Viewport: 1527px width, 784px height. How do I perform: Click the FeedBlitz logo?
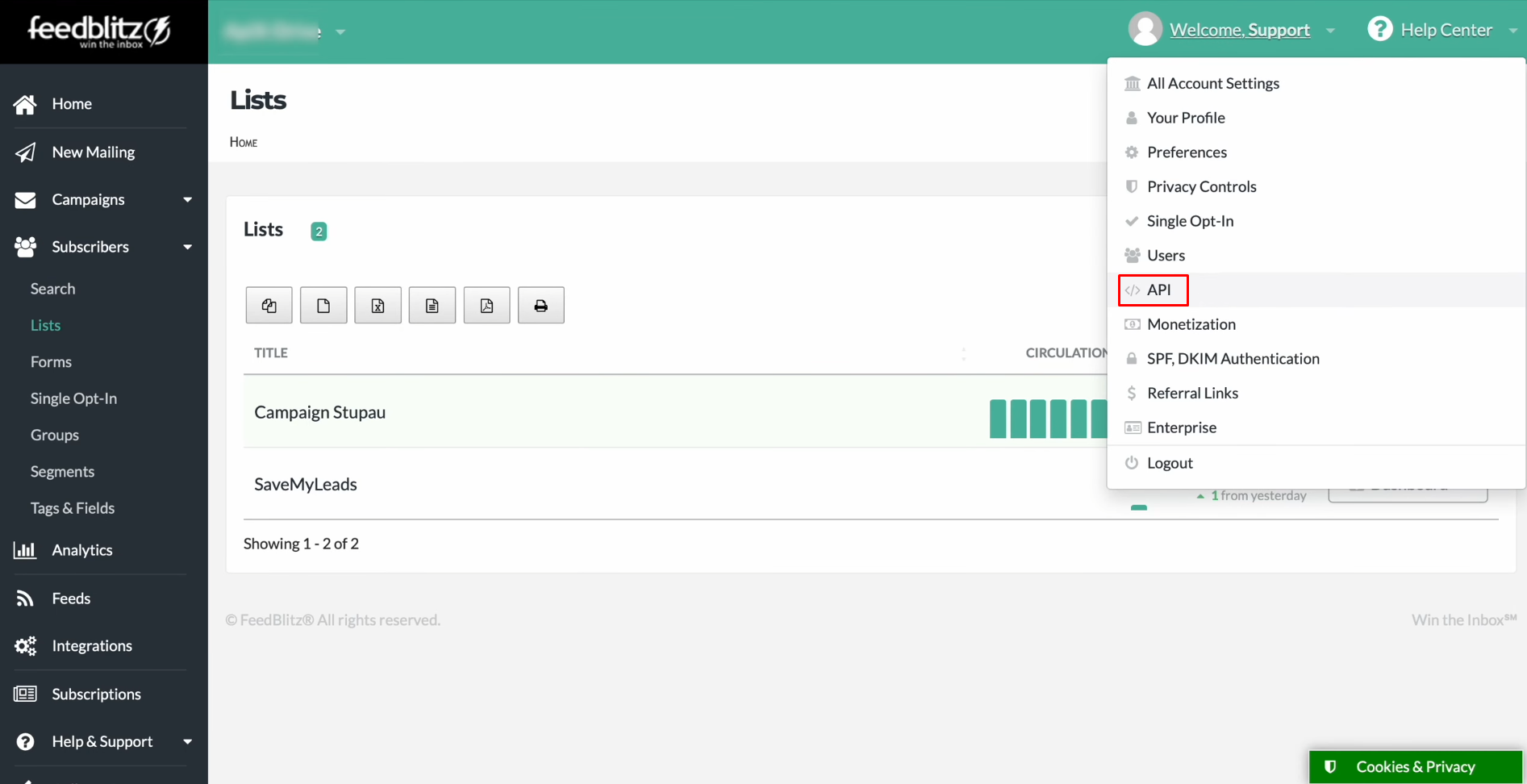pyautogui.click(x=99, y=31)
